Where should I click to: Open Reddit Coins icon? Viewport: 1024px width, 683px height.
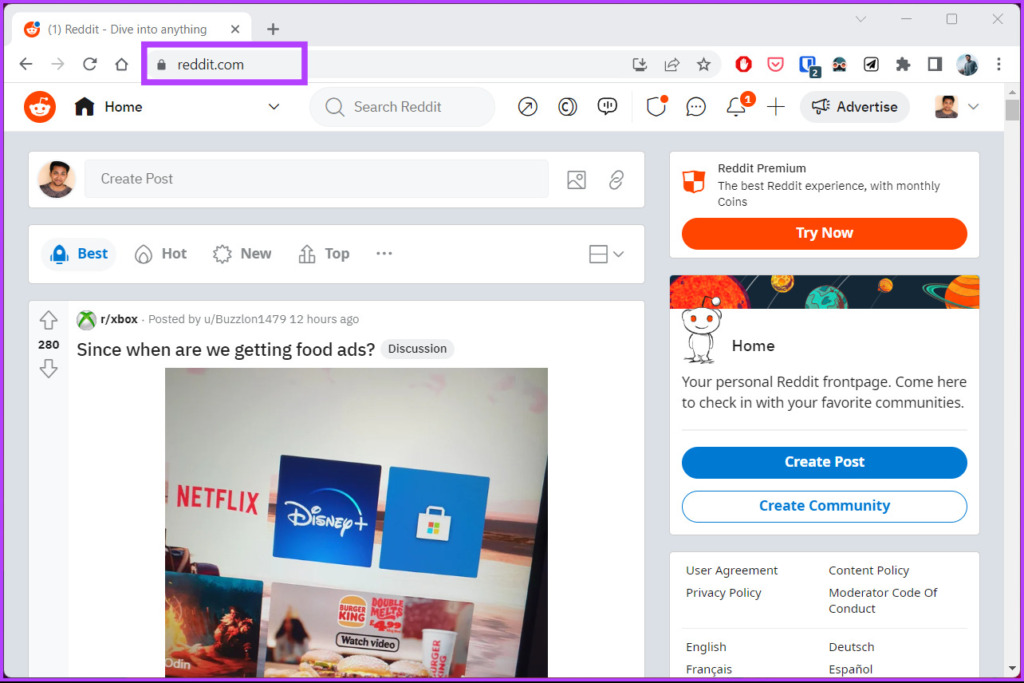click(x=568, y=106)
